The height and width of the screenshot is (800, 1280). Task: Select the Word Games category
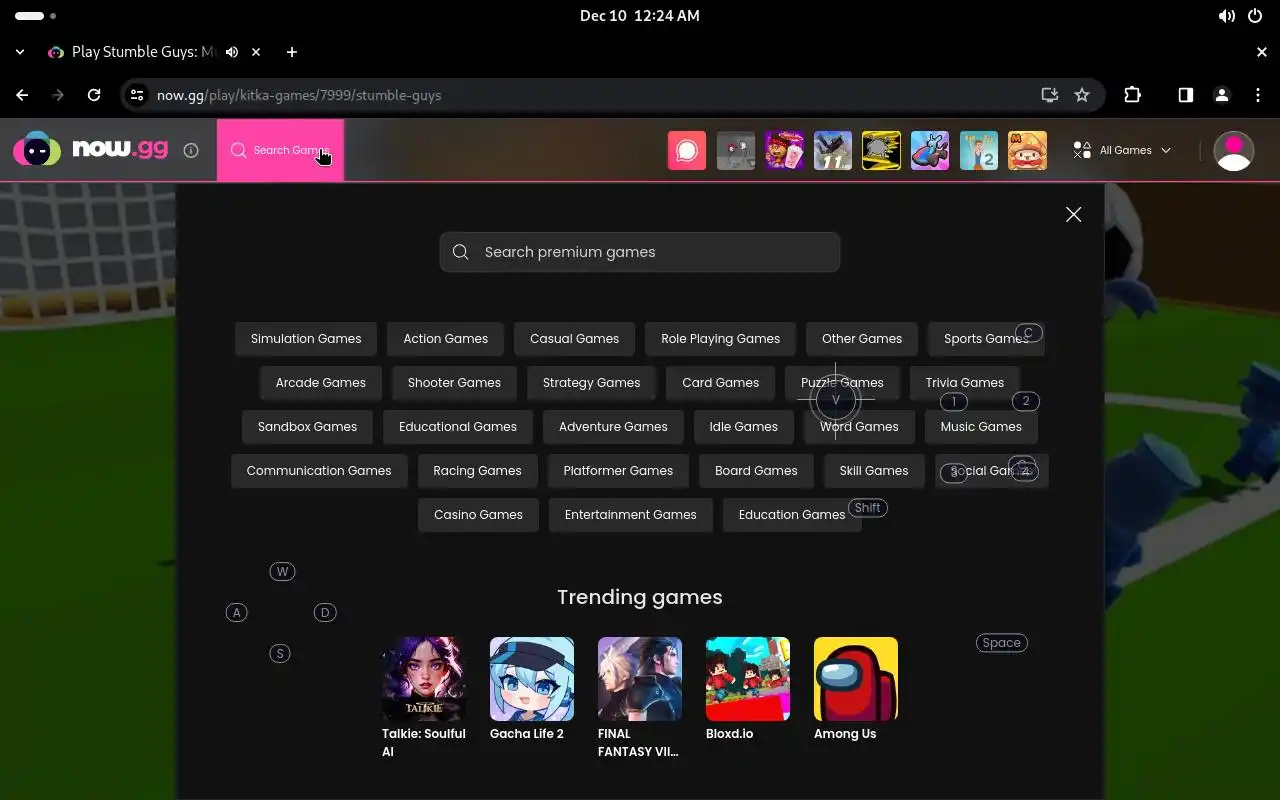pyautogui.click(x=859, y=426)
